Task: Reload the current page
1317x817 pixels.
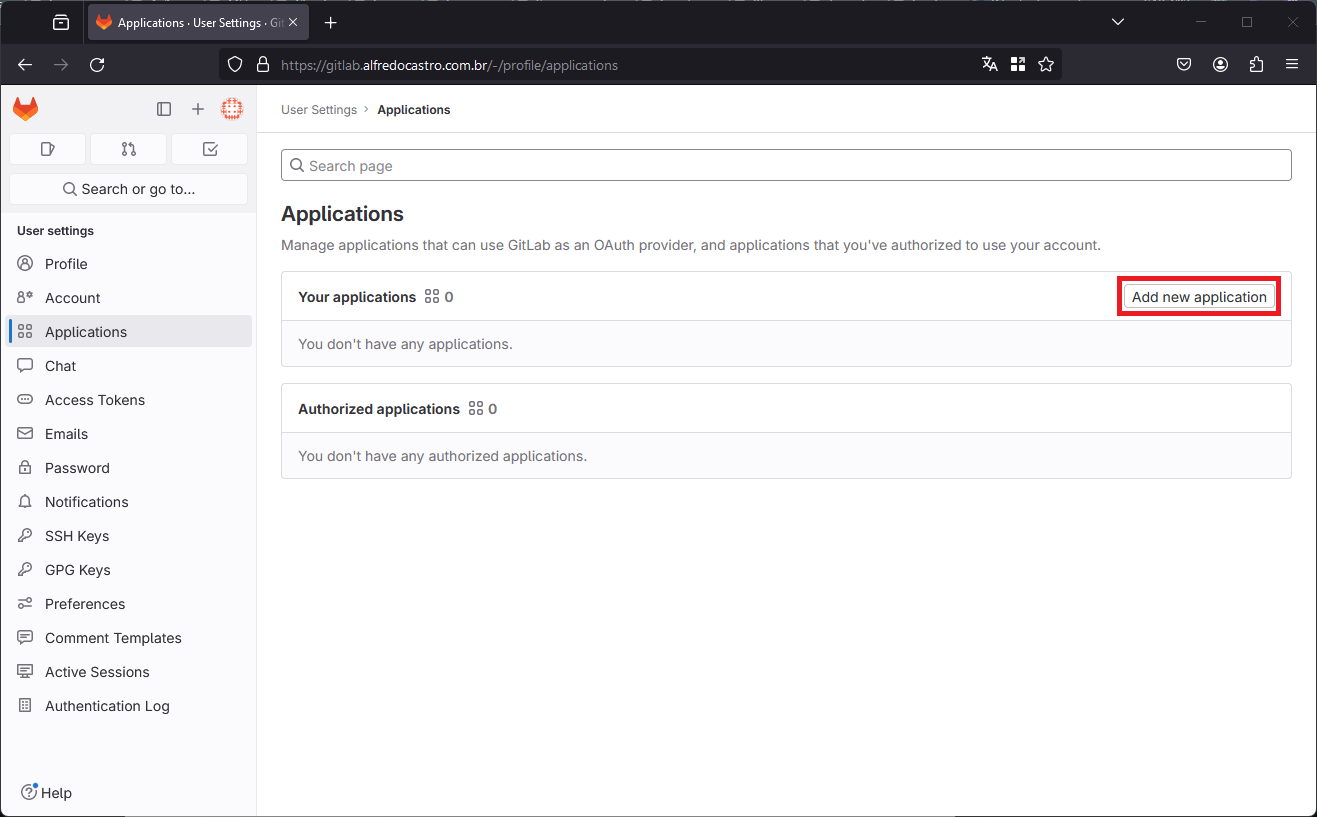Action: (x=97, y=64)
